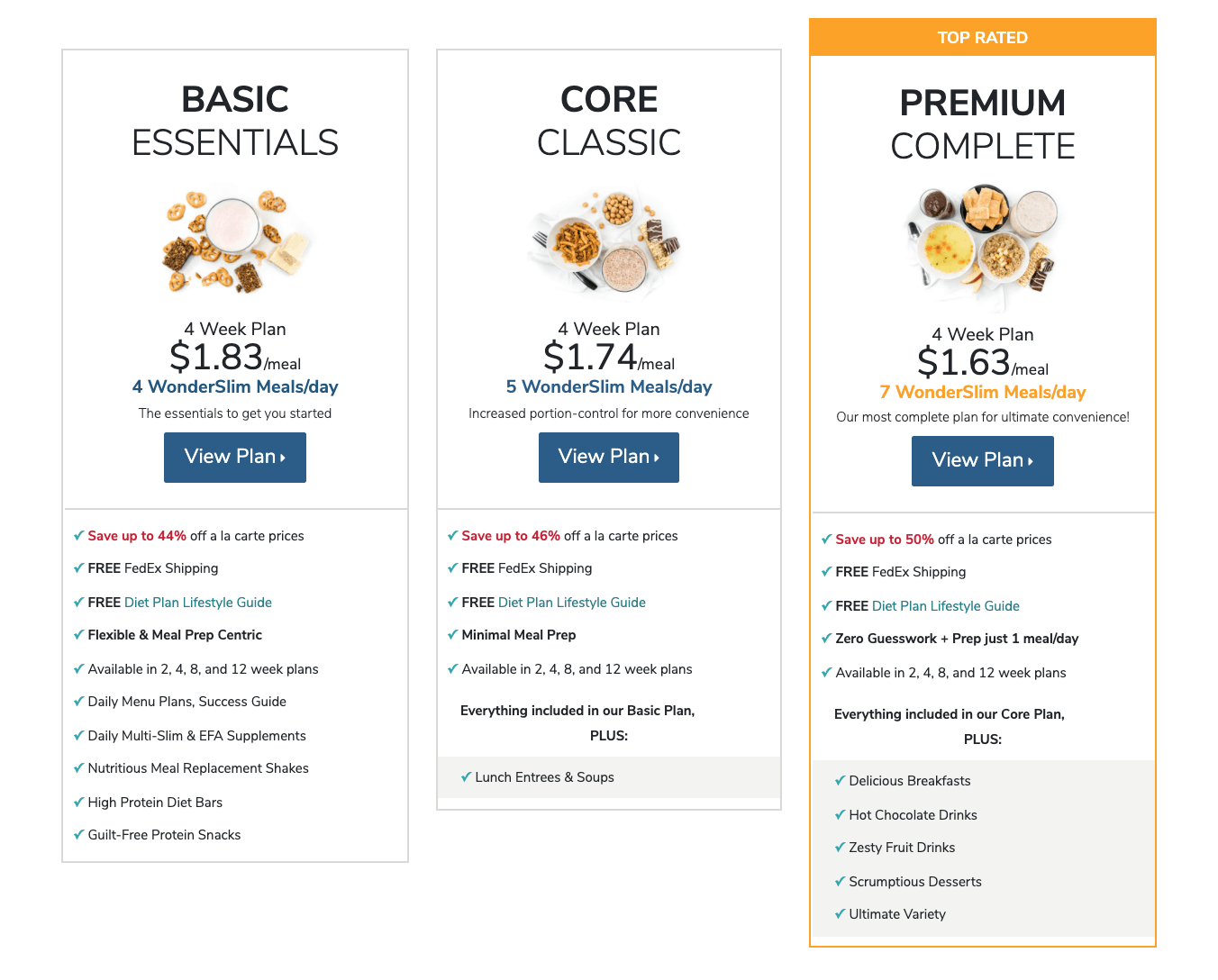The height and width of the screenshot is (980, 1218).
Task: Click the checkmark next to High Protein Diet Bars
Action: [x=78, y=802]
